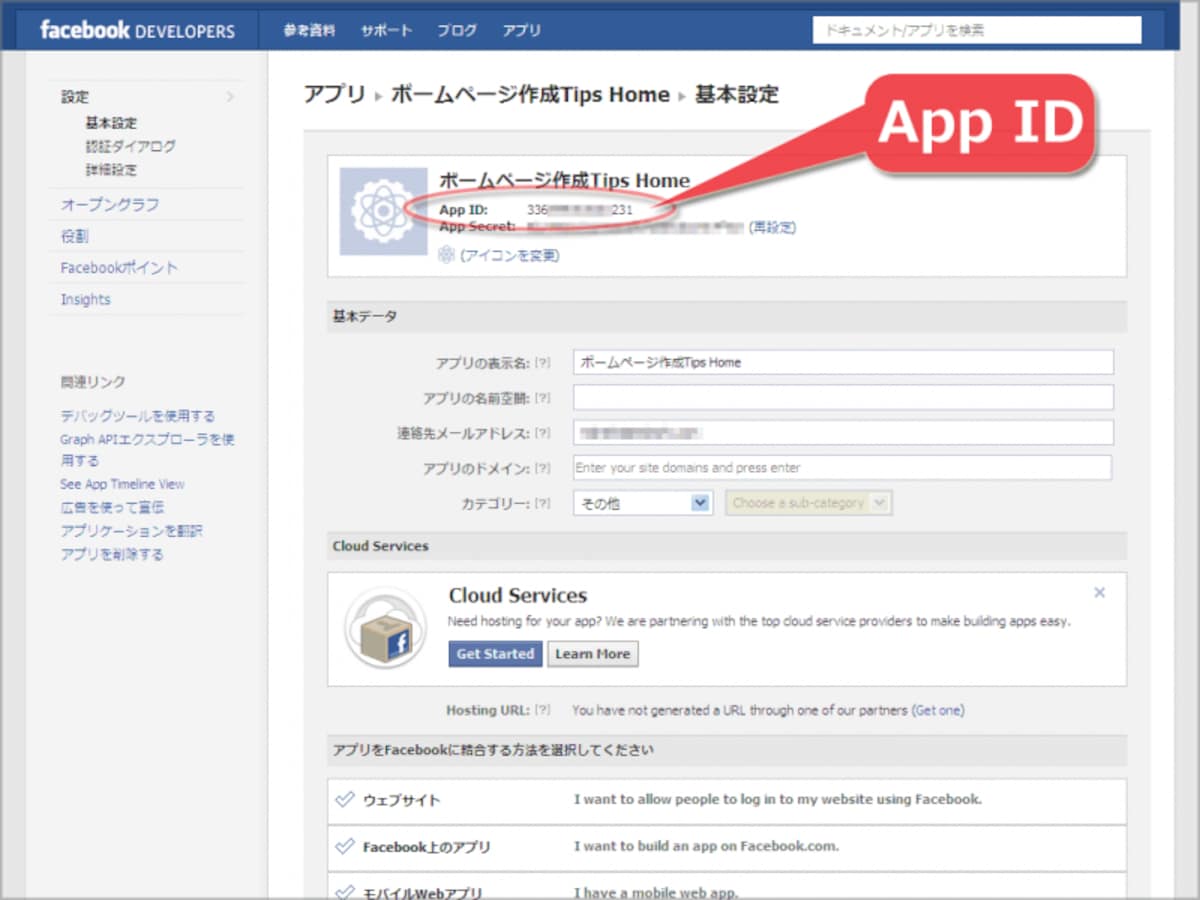The width and height of the screenshot is (1200, 900).
Task: Click the help [?] next to アプリの表示名
Action: point(543,363)
